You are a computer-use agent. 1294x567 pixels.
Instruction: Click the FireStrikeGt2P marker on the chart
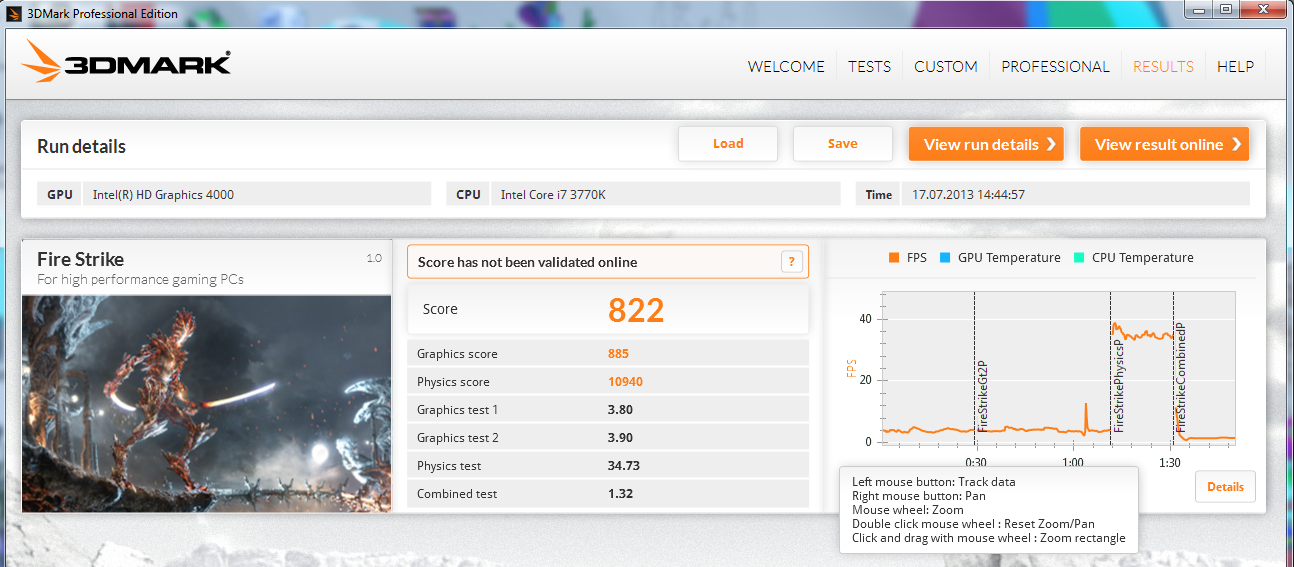982,396
